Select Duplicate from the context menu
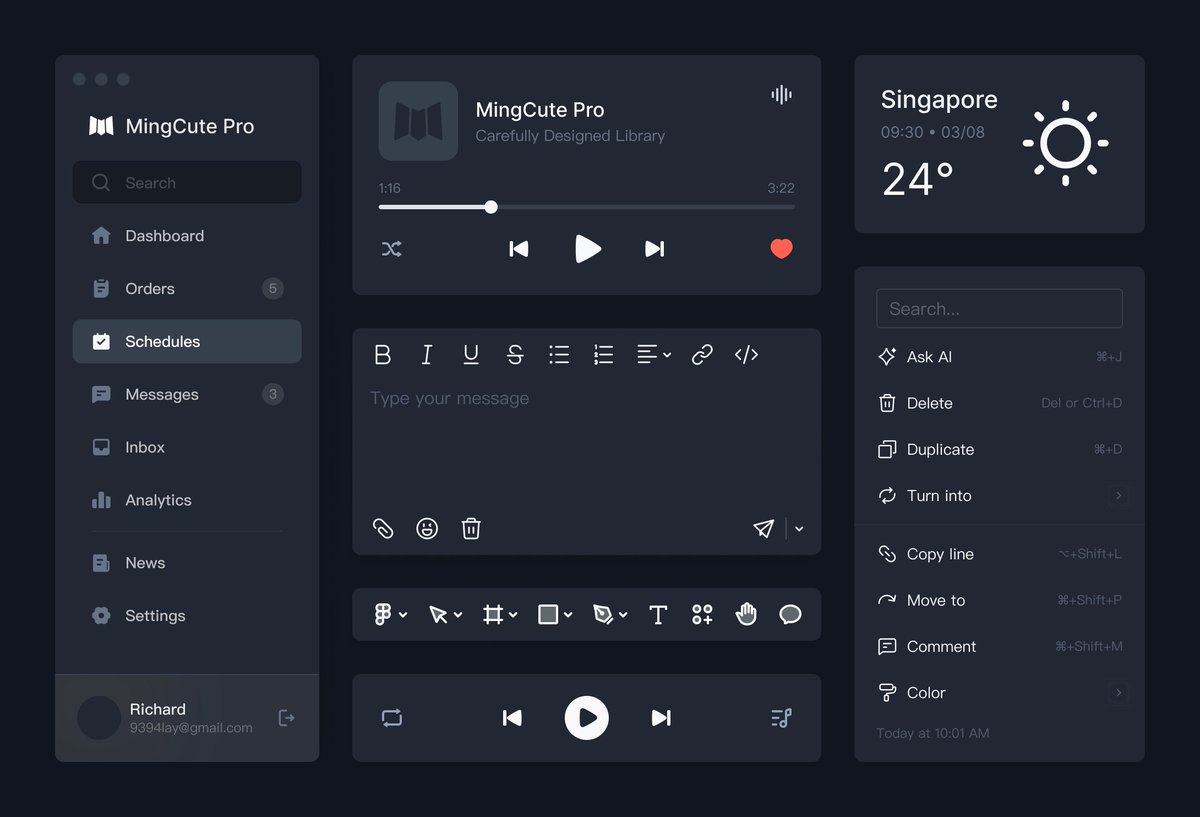This screenshot has height=817, width=1200. tap(999, 449)
